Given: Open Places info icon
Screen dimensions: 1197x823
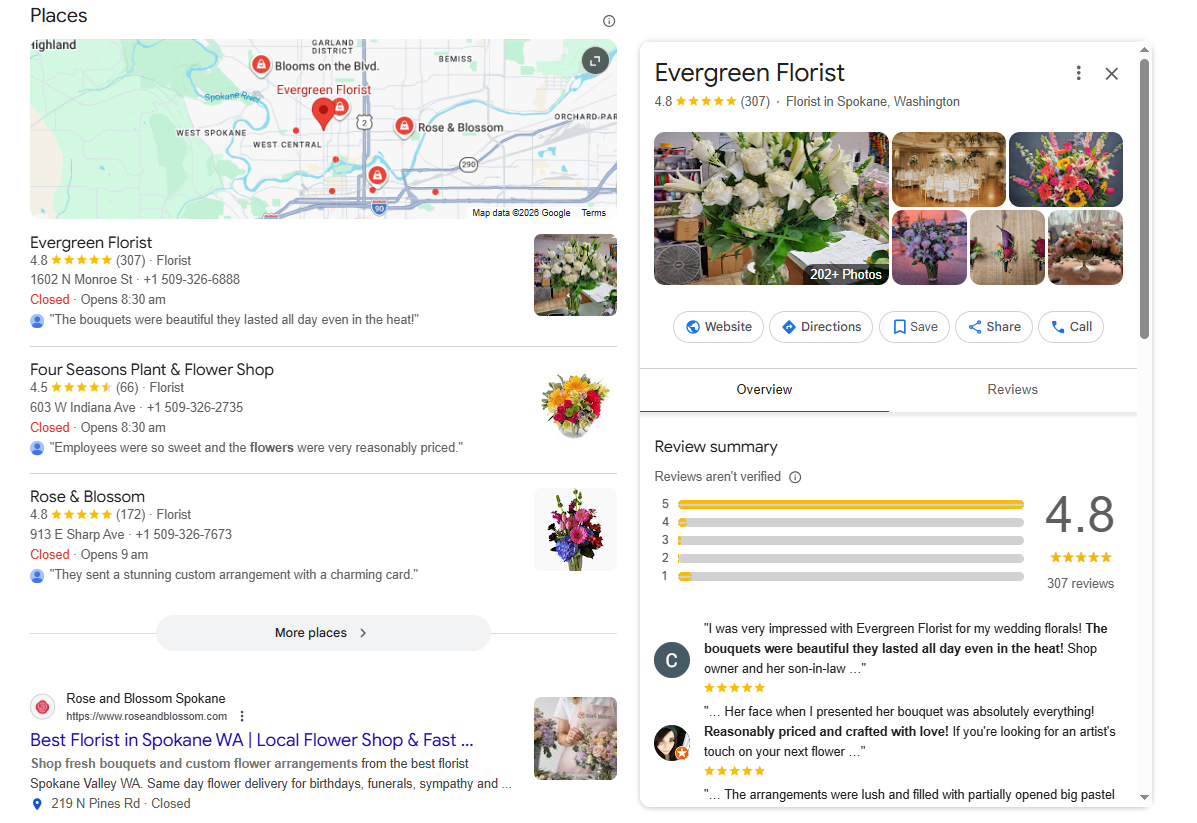Looking at the screenshot, I should click(x=608, y=21).
